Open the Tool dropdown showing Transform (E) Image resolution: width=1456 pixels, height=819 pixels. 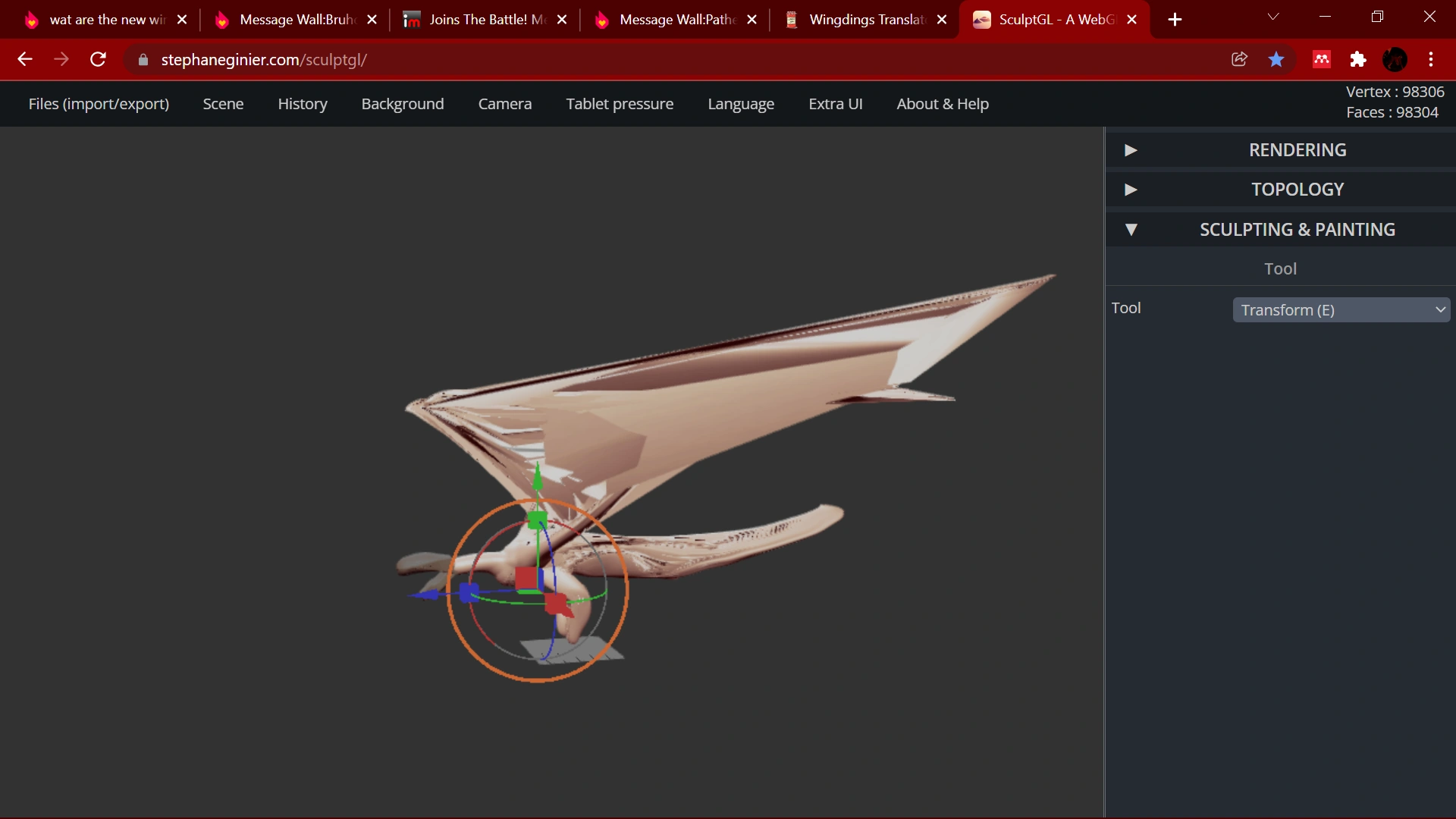pyautogui.click(x=1341, y=310)
